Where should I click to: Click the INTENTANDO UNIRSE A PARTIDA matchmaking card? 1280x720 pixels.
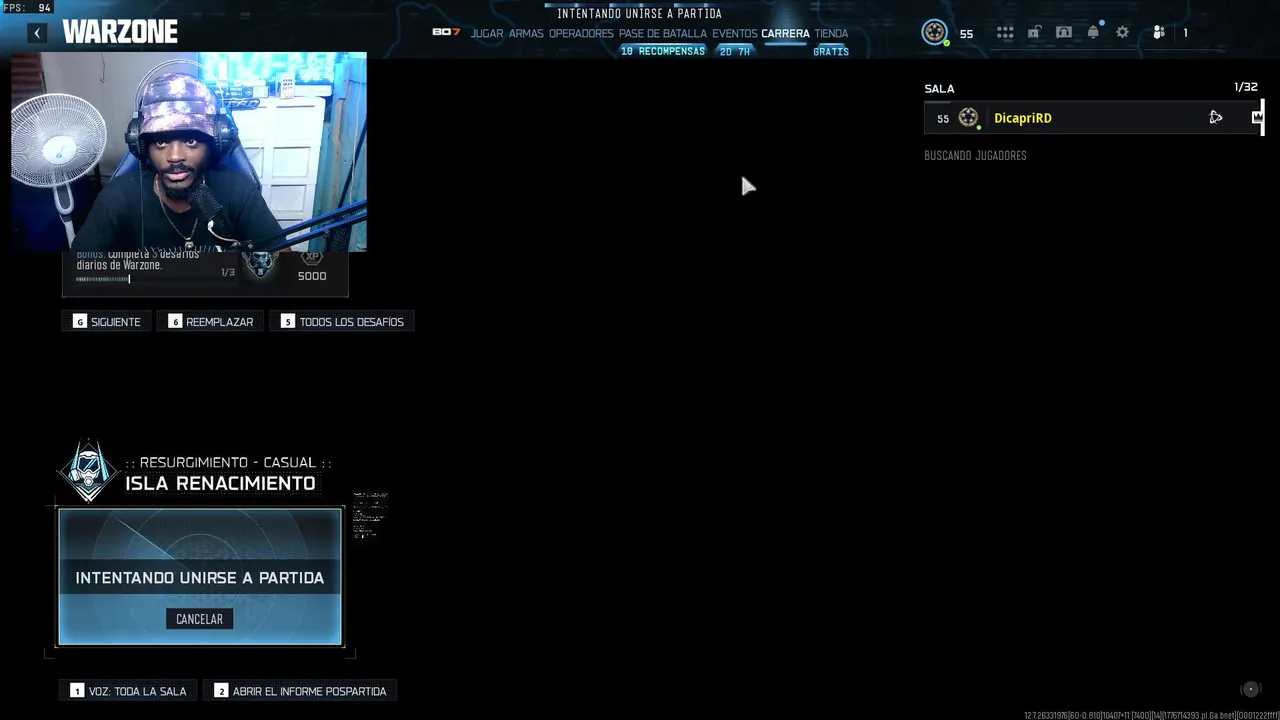tap(200, 577)
